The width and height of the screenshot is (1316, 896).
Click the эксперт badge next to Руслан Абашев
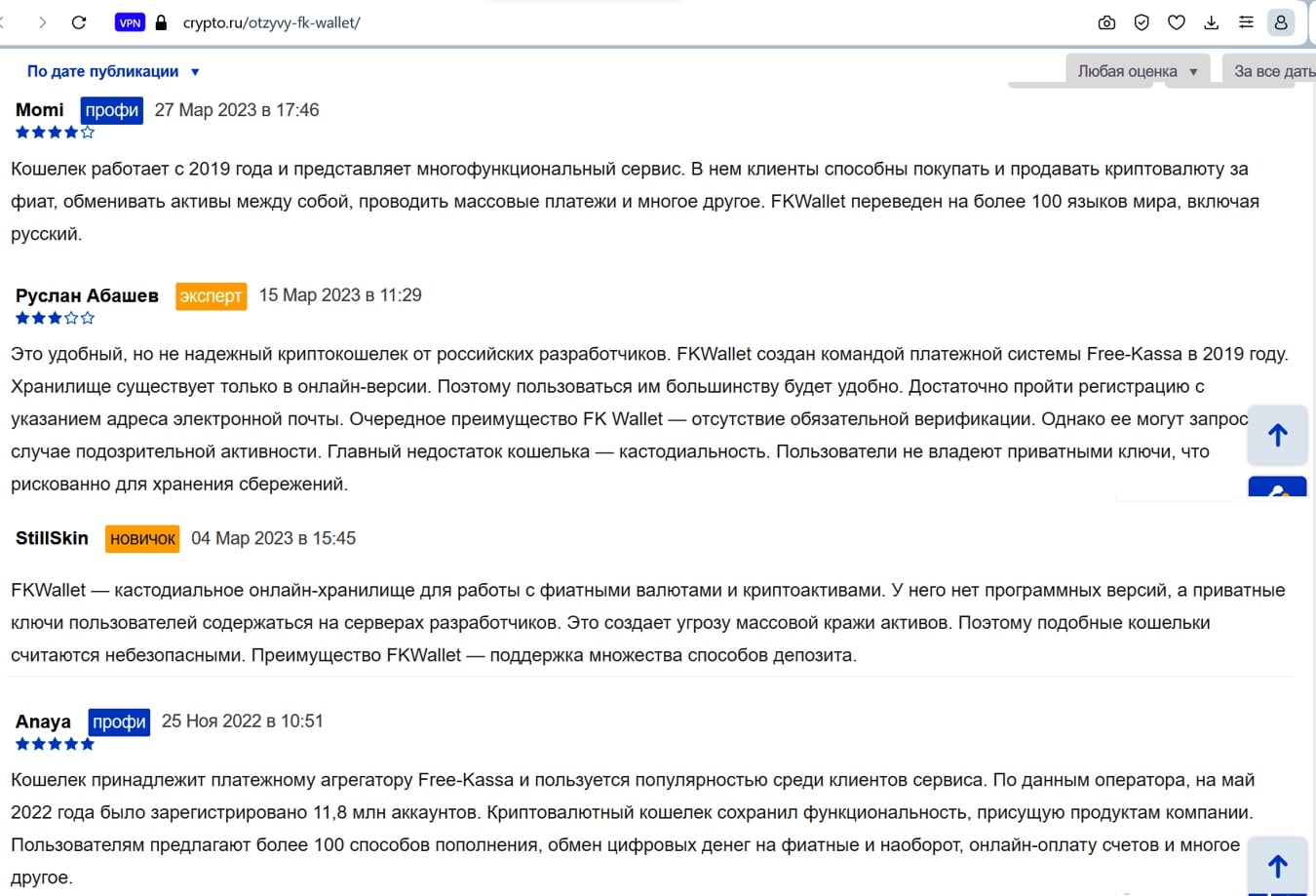point(211,295)
